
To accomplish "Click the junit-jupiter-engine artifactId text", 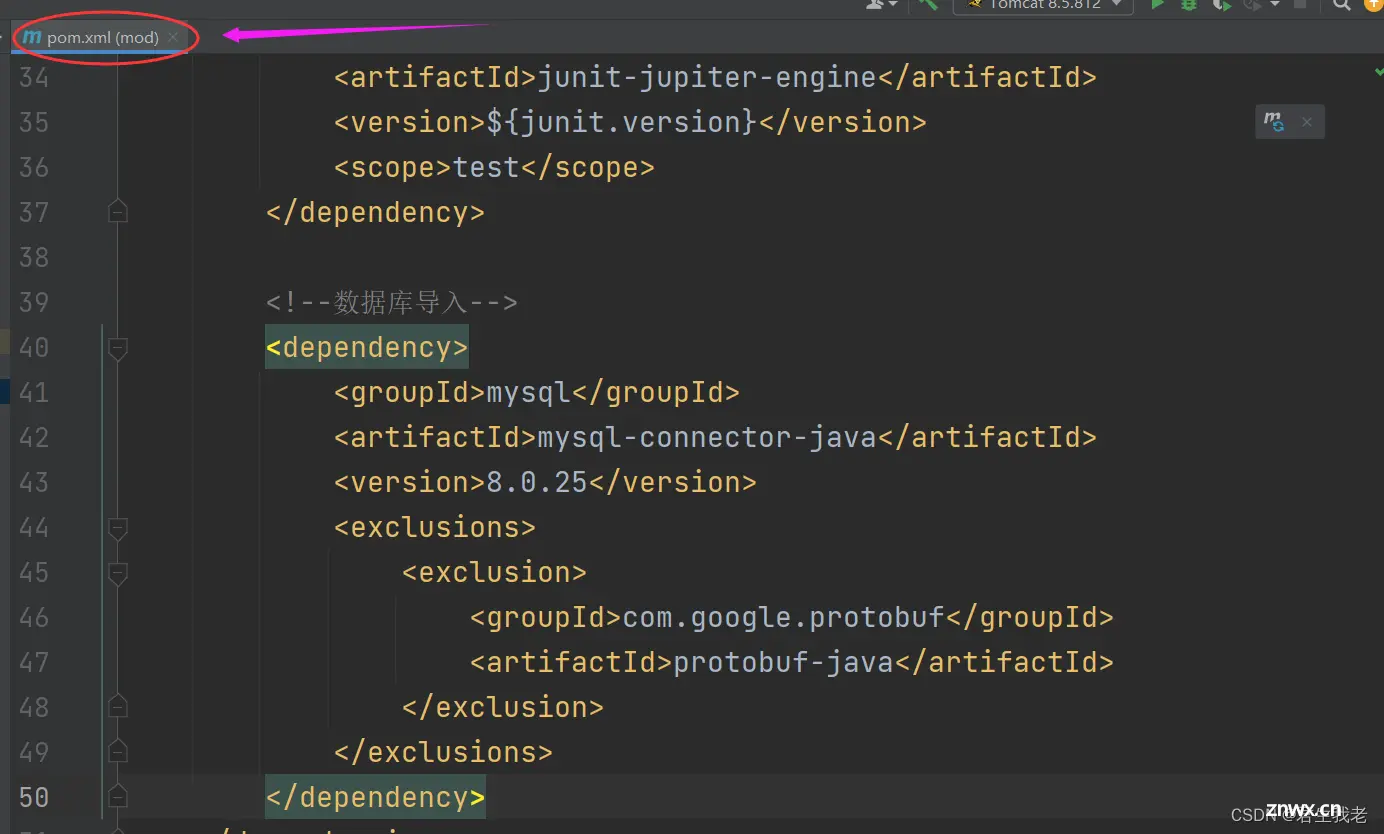I will (707, 77).
